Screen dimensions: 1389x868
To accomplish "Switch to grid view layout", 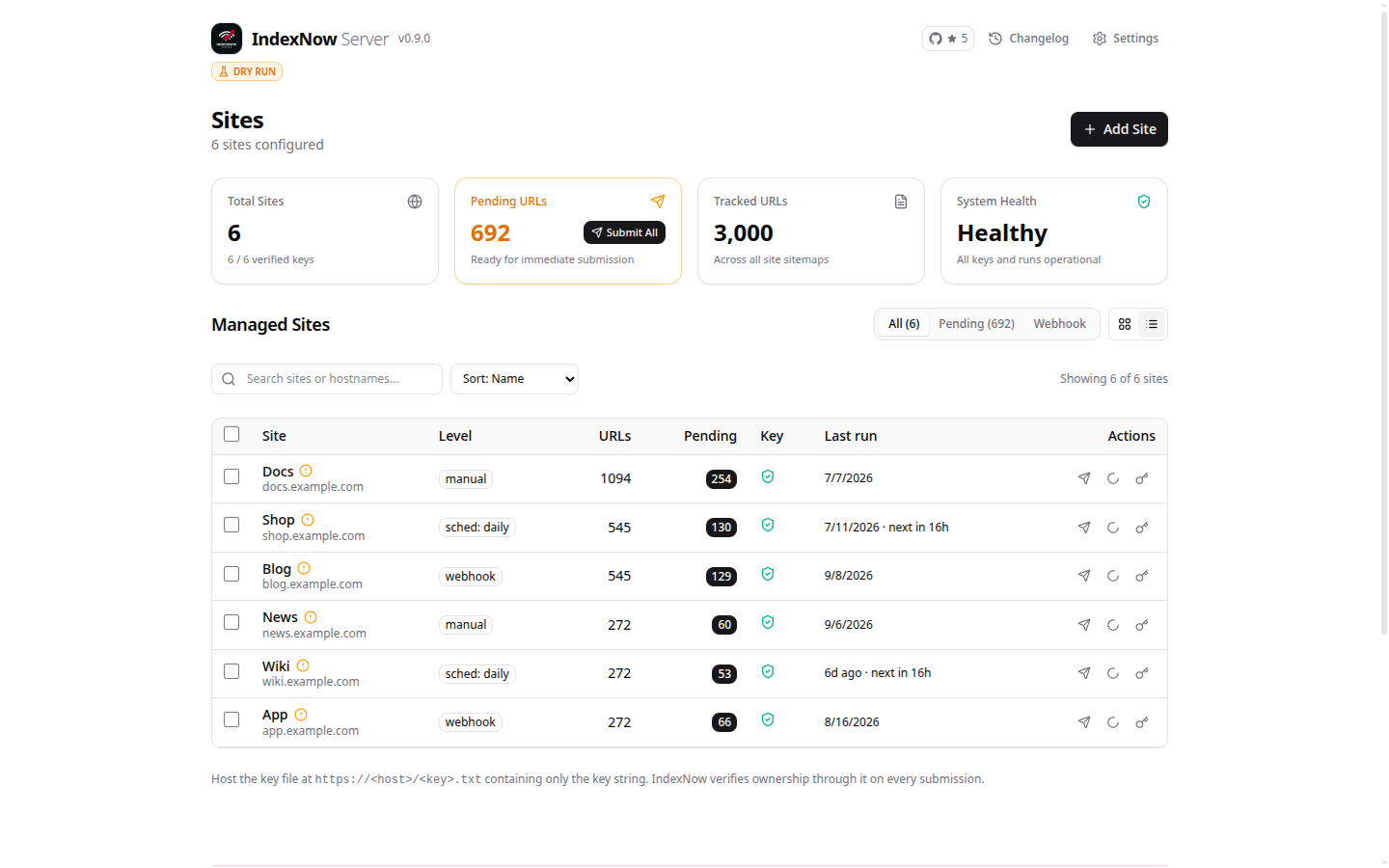I will coord(1125,324).
